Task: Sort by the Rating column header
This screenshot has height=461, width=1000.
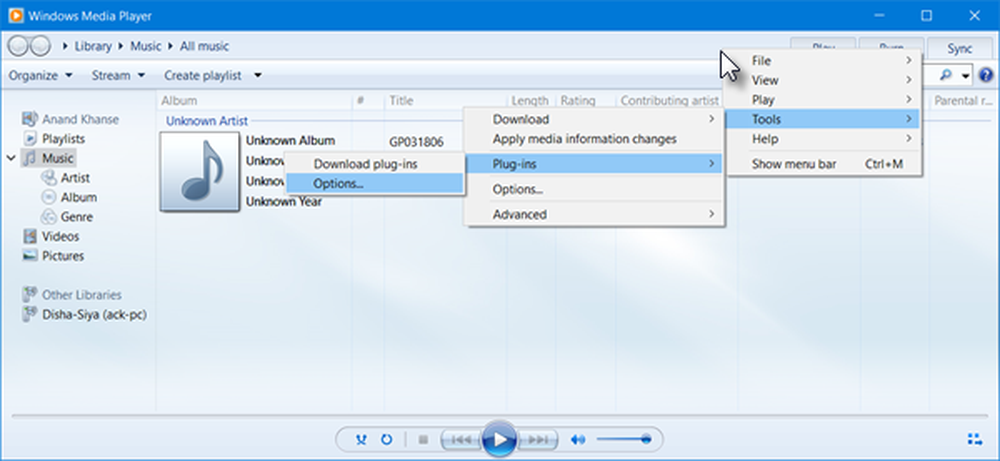Action: coord(585,100)
